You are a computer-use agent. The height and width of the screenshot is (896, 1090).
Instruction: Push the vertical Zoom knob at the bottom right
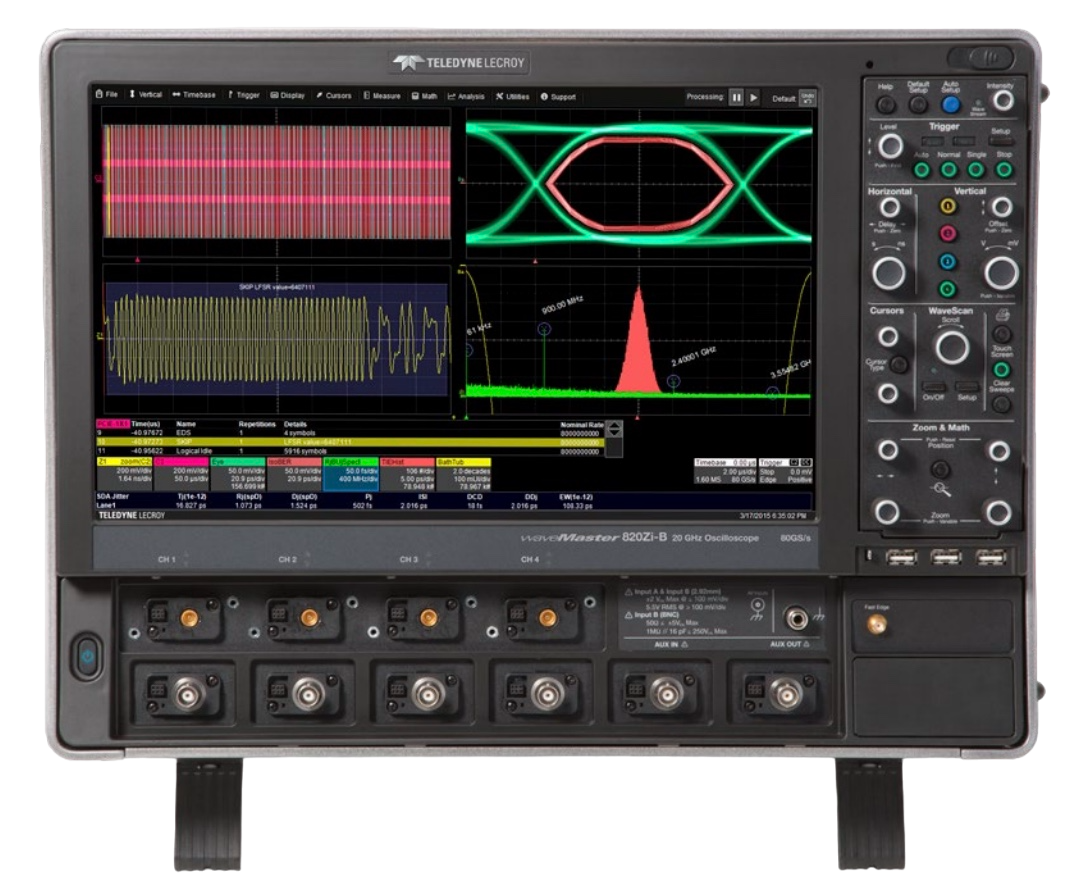(x=998, y=513)
